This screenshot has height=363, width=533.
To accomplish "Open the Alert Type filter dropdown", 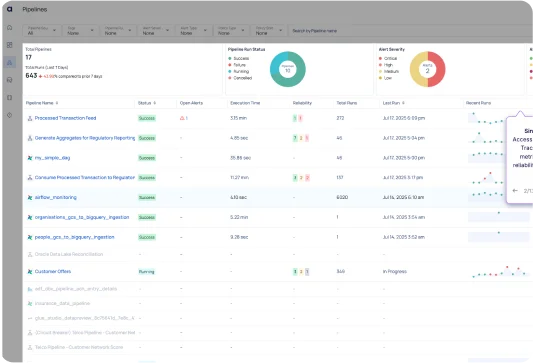I will (194, 31).
